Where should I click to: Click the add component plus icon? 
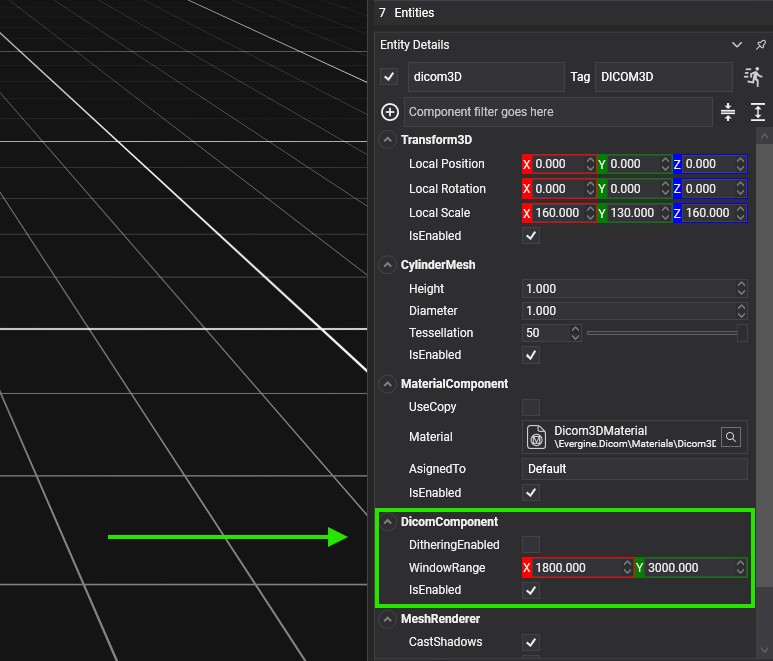[390, 112]
